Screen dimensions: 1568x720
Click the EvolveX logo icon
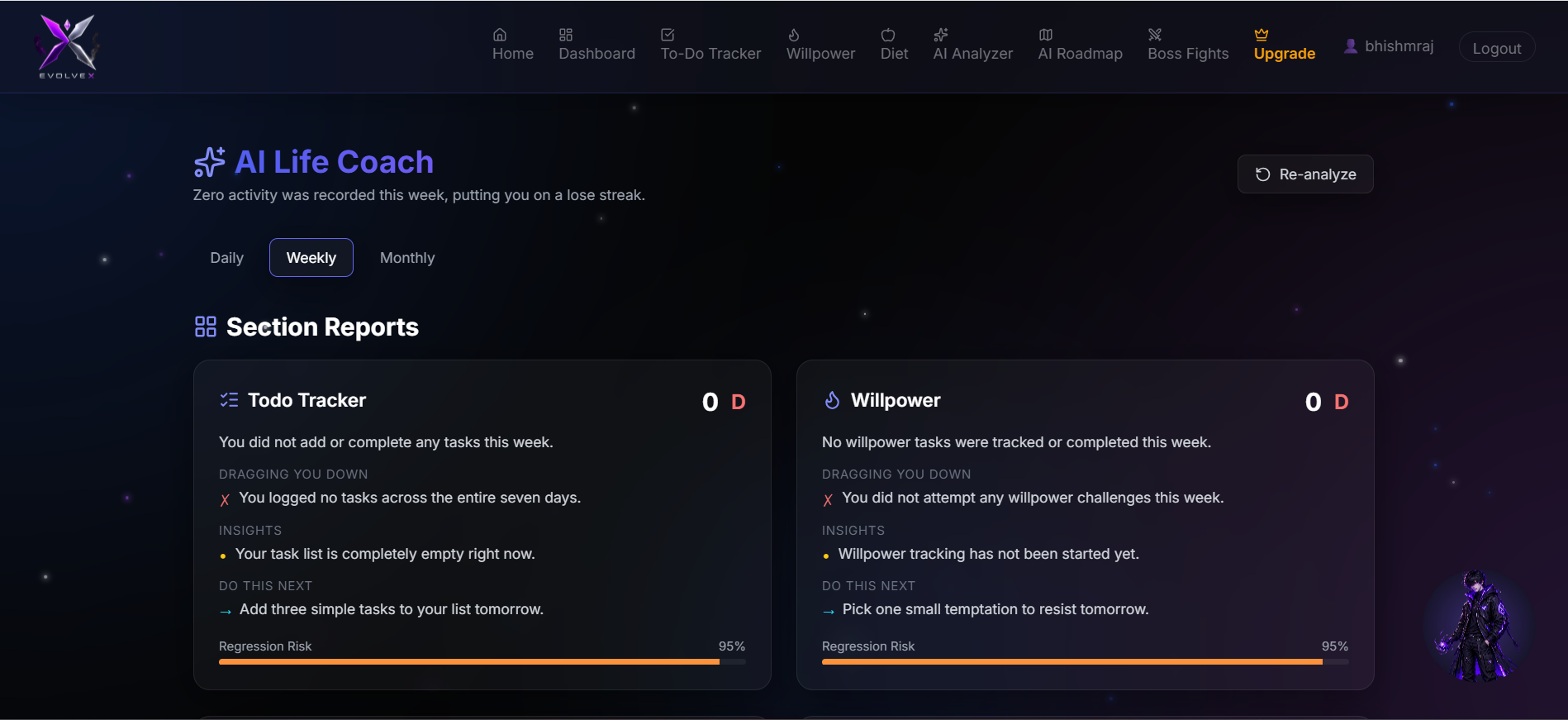(x=68, y=46)
